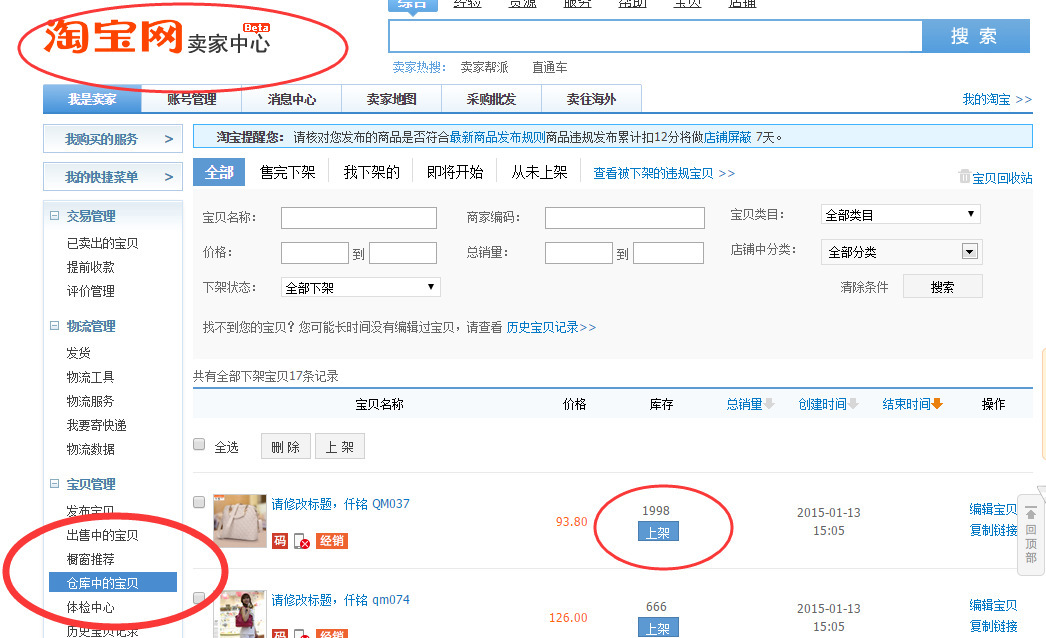This screenshot has height=638, width=1046.
Task: Open 历史宝贝记录>> link
Action: [x=551, y=327]
